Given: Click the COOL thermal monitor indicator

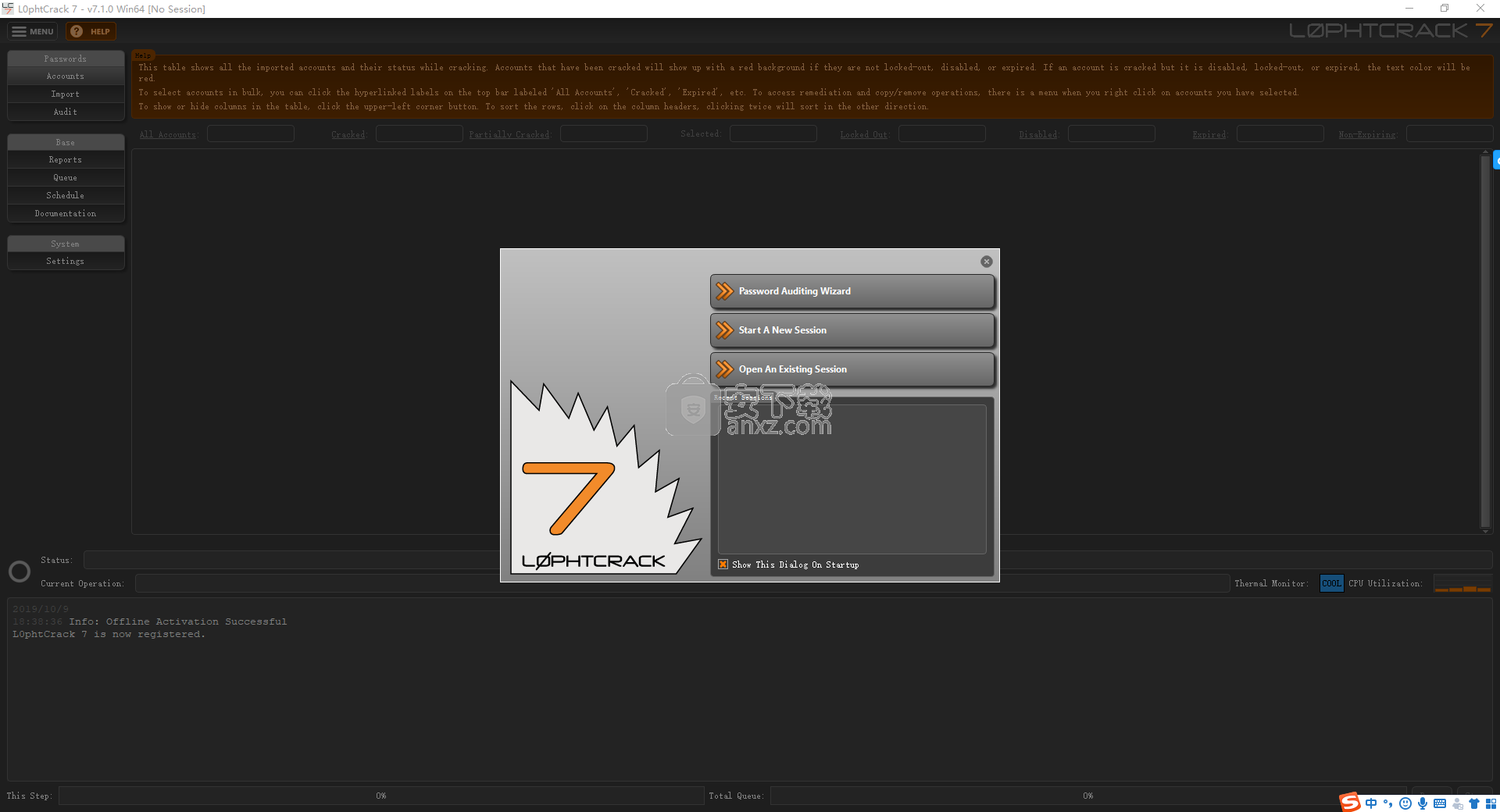Looking at the screenshot, I should point(1331,583).
